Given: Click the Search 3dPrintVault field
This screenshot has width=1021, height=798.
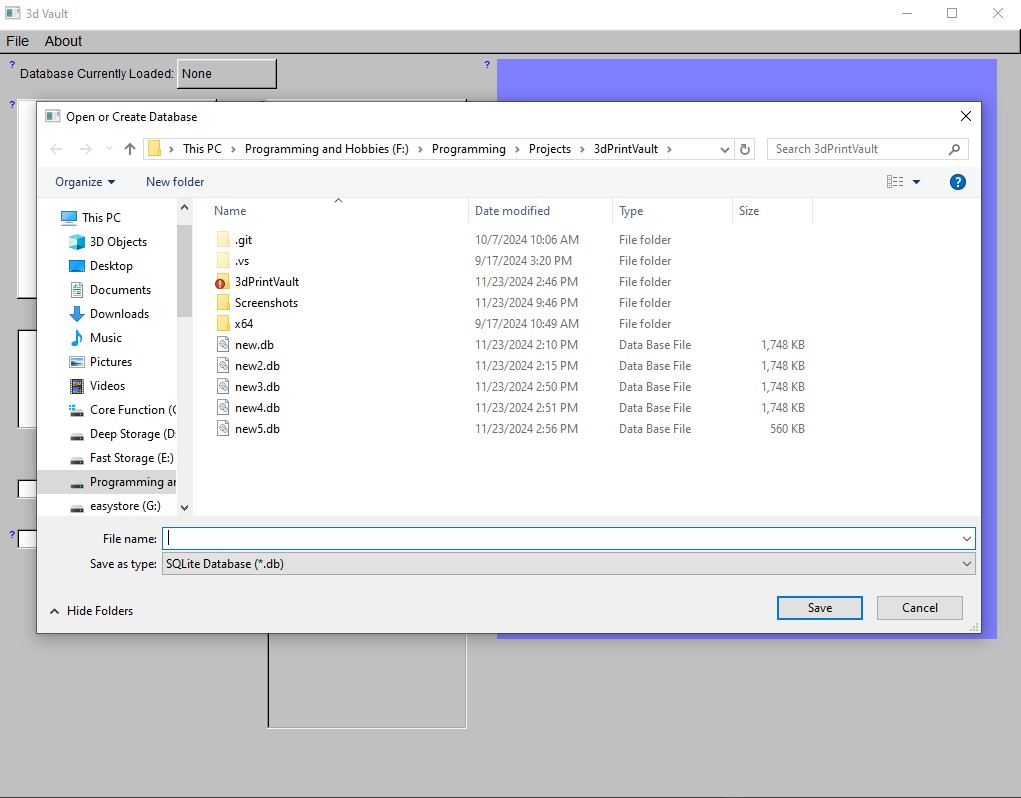Looking at the screenshot, I should click(x=858, y=149).
